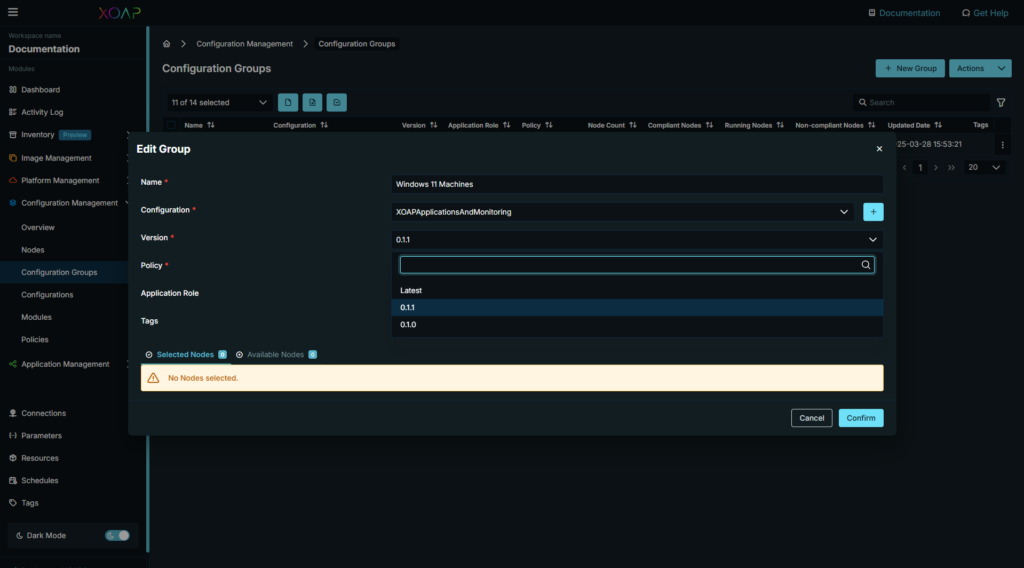Click the filter funnel icon

pyautogui.click(x=1001, y=102)
